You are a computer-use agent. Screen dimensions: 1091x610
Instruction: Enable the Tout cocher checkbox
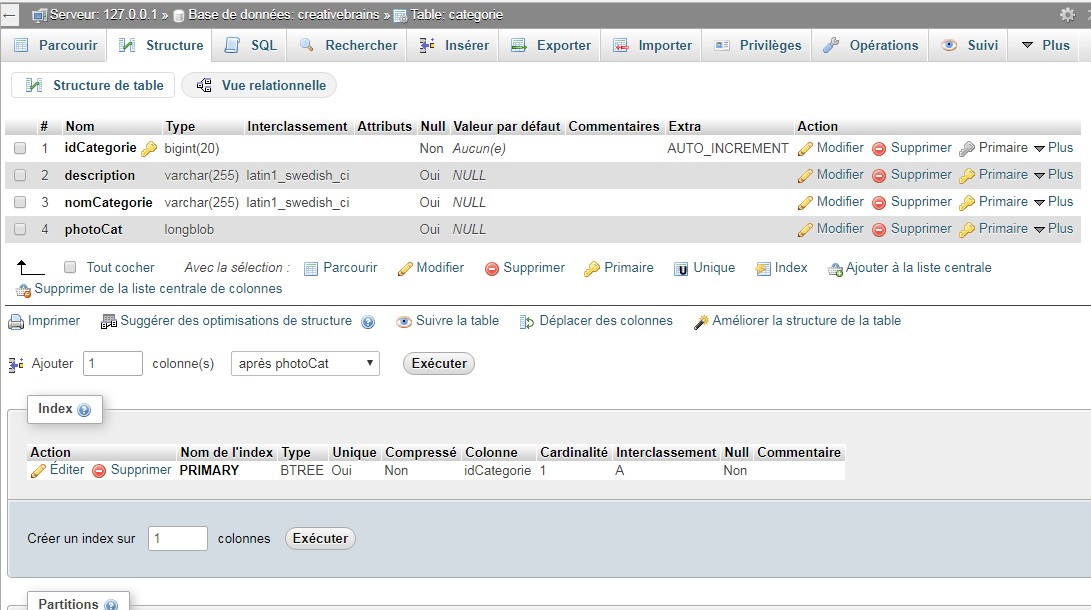(x=69, y=267)
